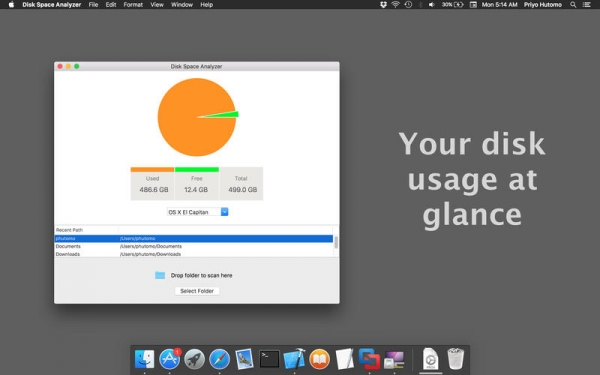Select the Downloads recent path row
The width and height of the screenshot is (600, 375).
(194, 254)
